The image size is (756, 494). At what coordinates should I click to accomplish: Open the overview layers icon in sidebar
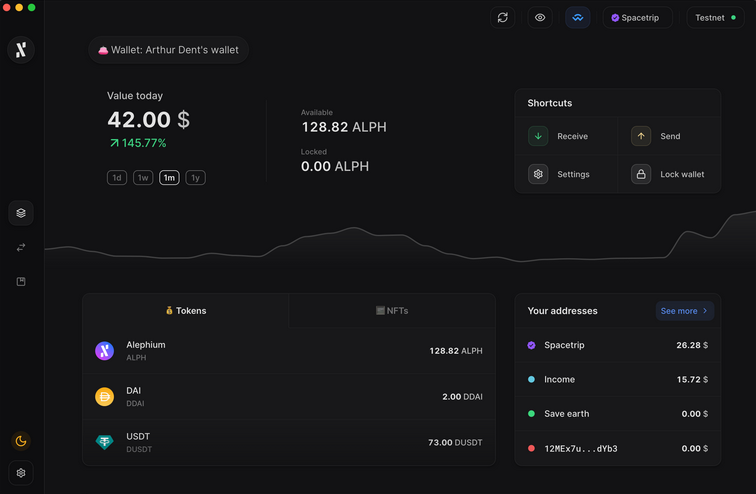[x=21, y=213]
